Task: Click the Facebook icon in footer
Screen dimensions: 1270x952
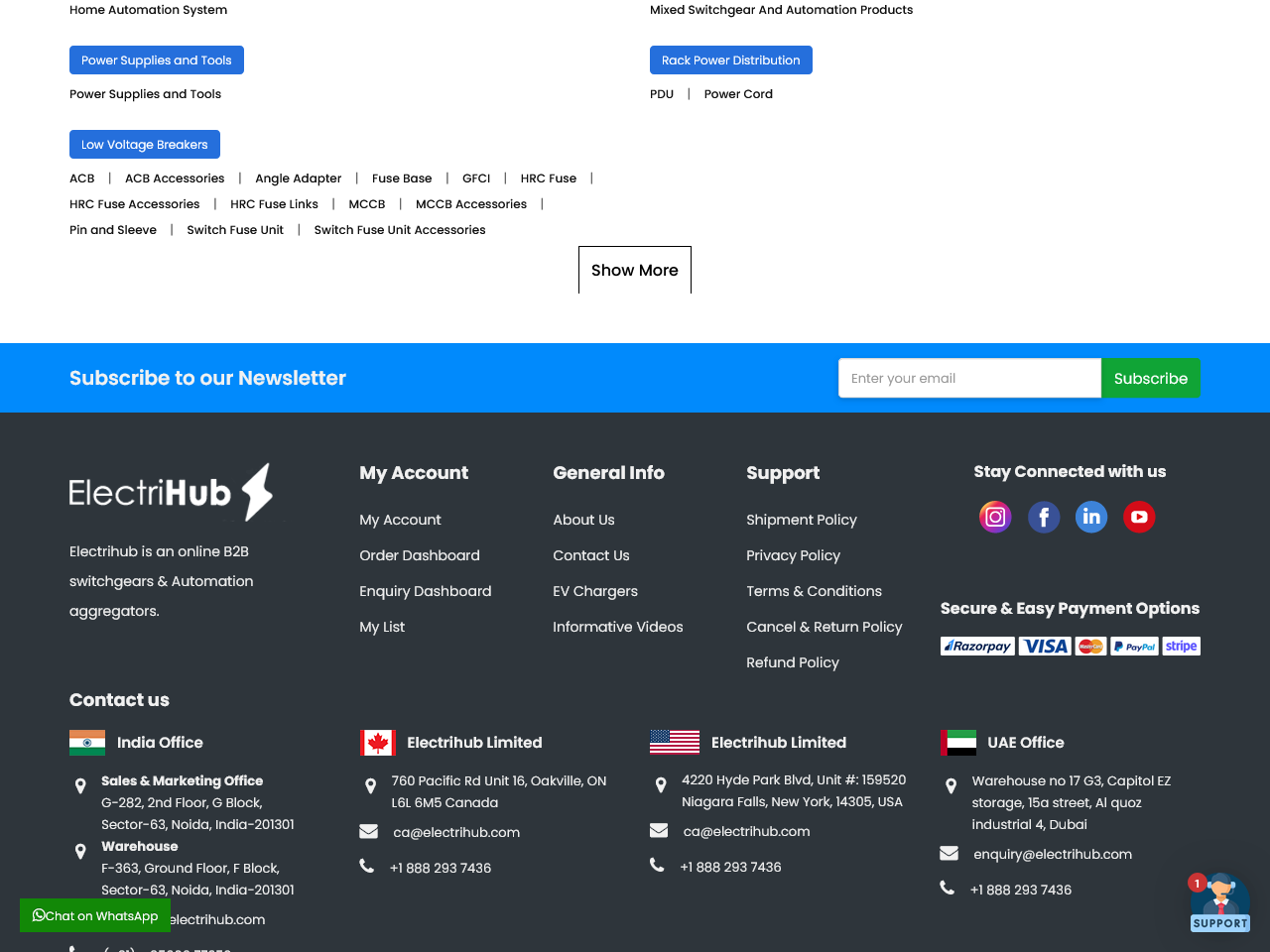Action: point(1043,517)
